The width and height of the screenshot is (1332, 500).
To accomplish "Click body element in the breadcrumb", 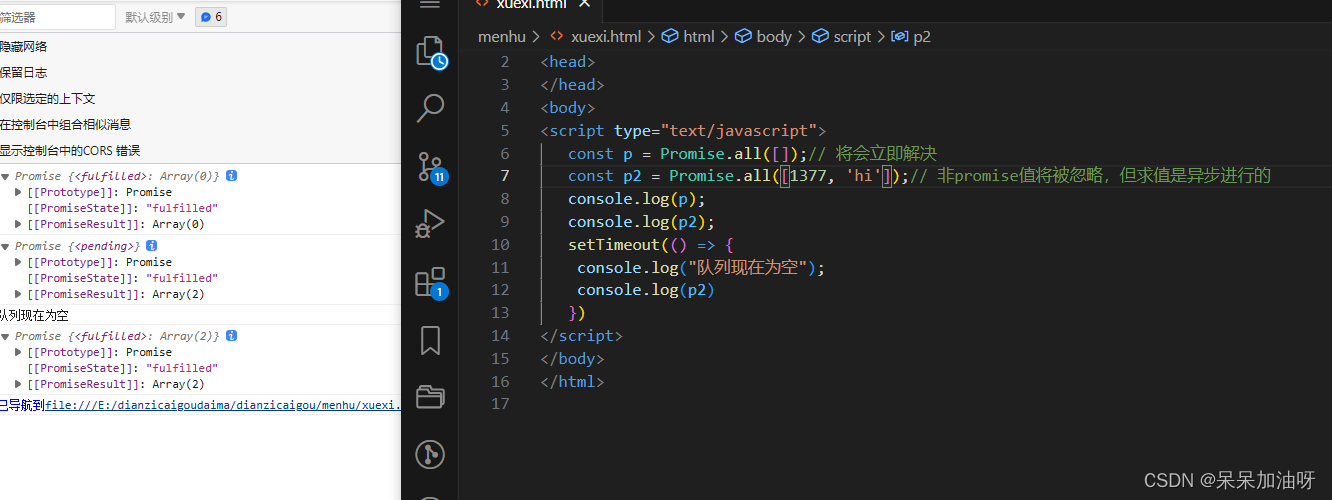I will tap(774, 36).
